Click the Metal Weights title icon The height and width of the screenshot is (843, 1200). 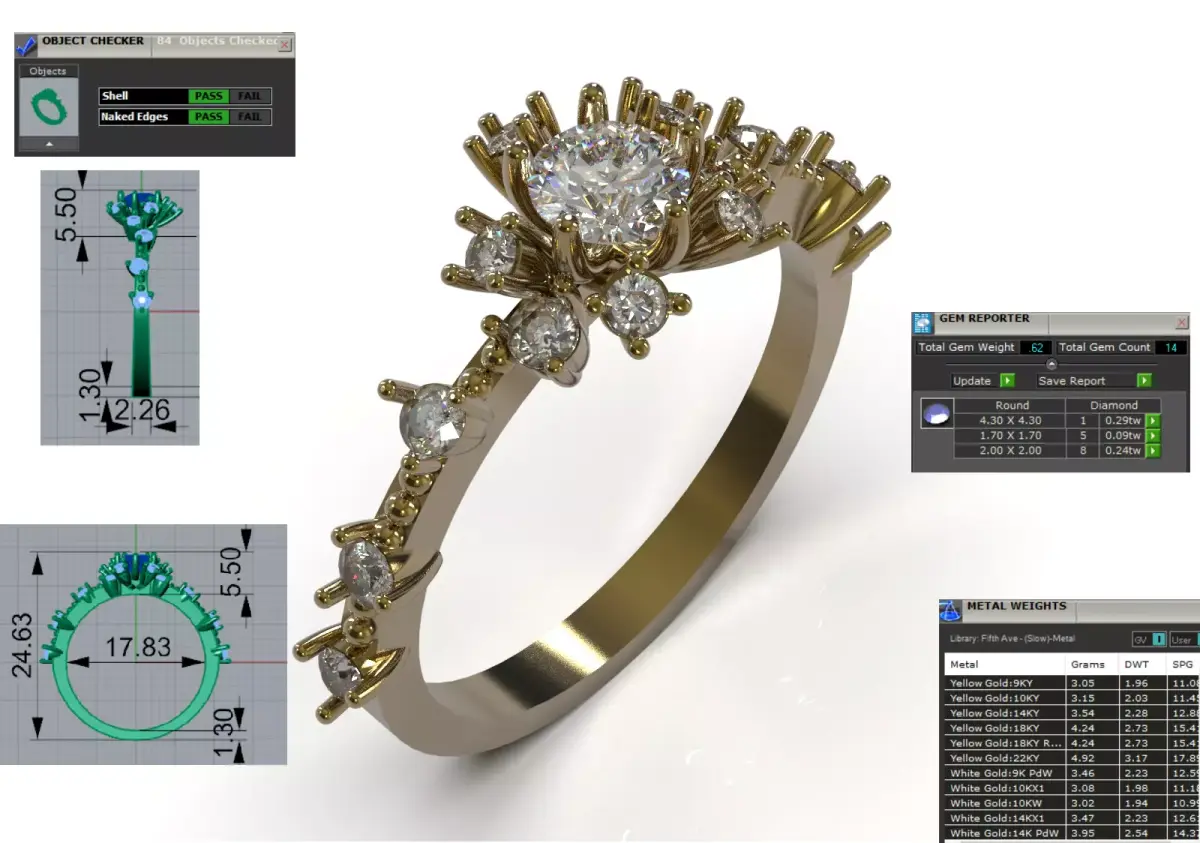tap(951, 609)
